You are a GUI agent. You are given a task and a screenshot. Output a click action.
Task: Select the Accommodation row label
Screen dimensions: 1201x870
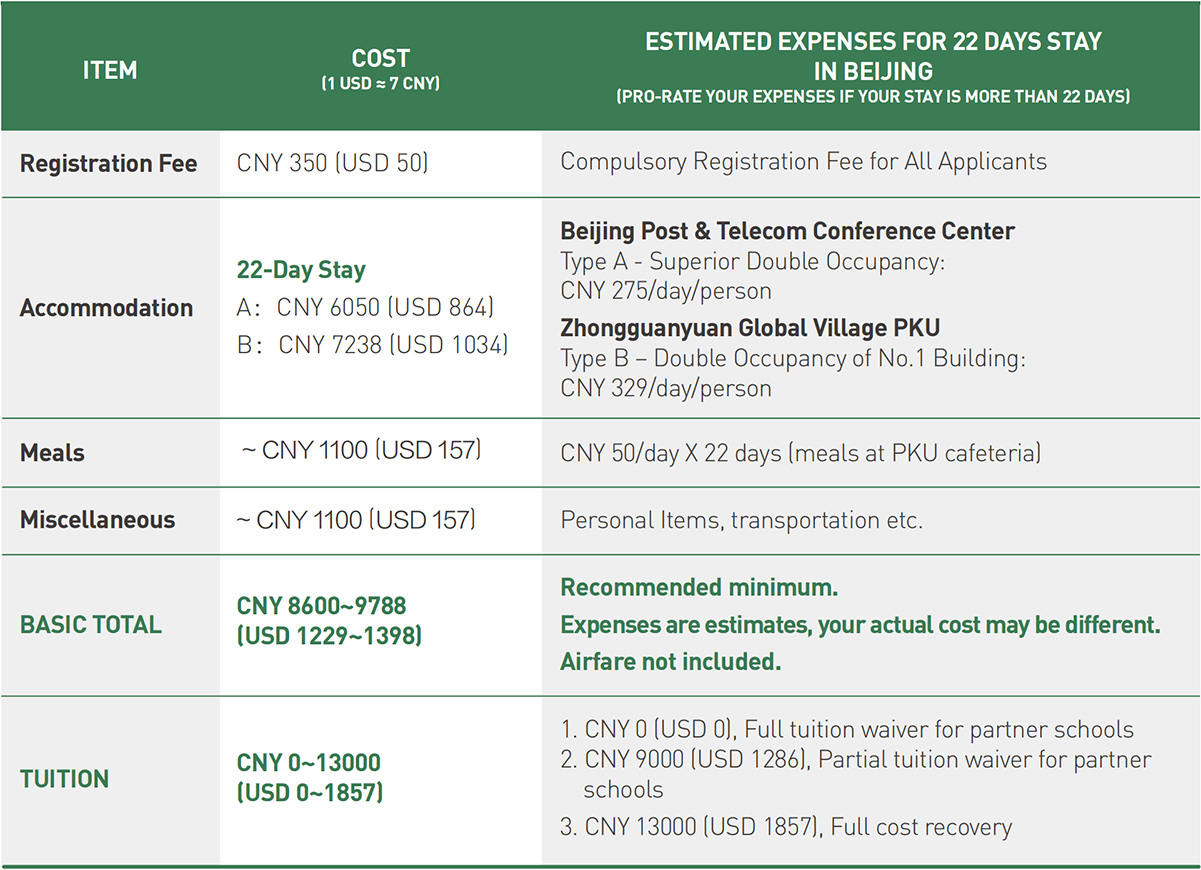[106, 308]
